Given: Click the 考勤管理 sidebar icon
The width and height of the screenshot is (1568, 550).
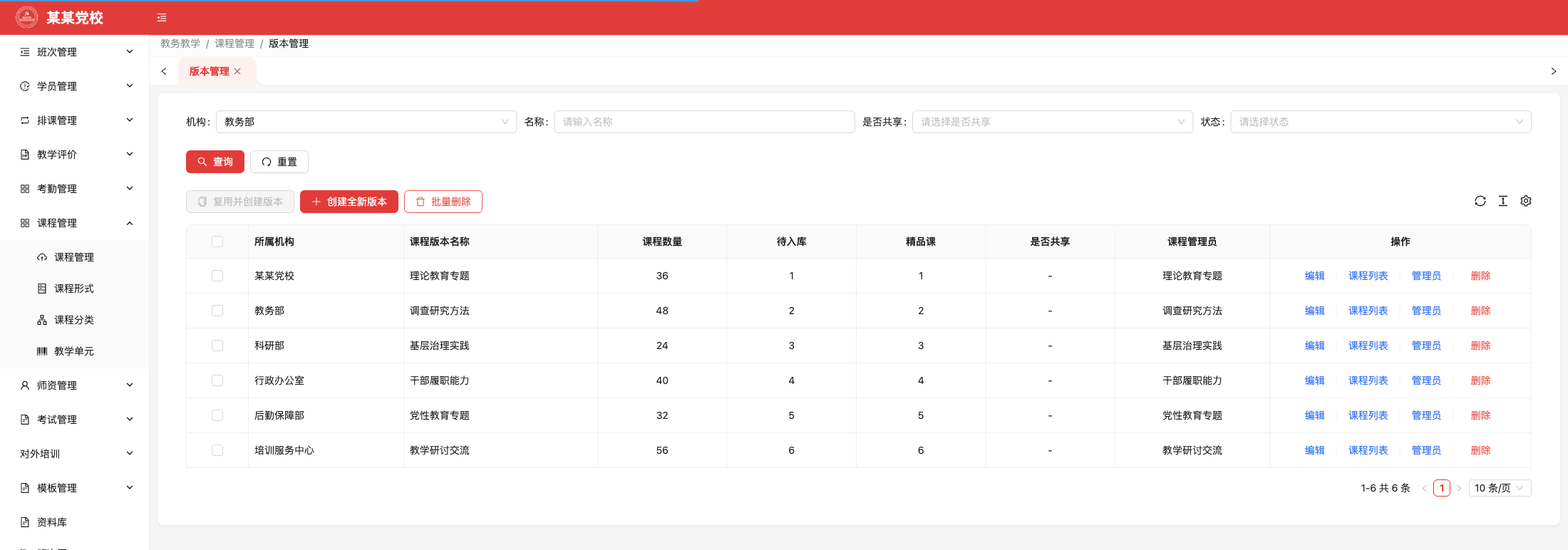Looking at the screenshot, I should [25, 189].
